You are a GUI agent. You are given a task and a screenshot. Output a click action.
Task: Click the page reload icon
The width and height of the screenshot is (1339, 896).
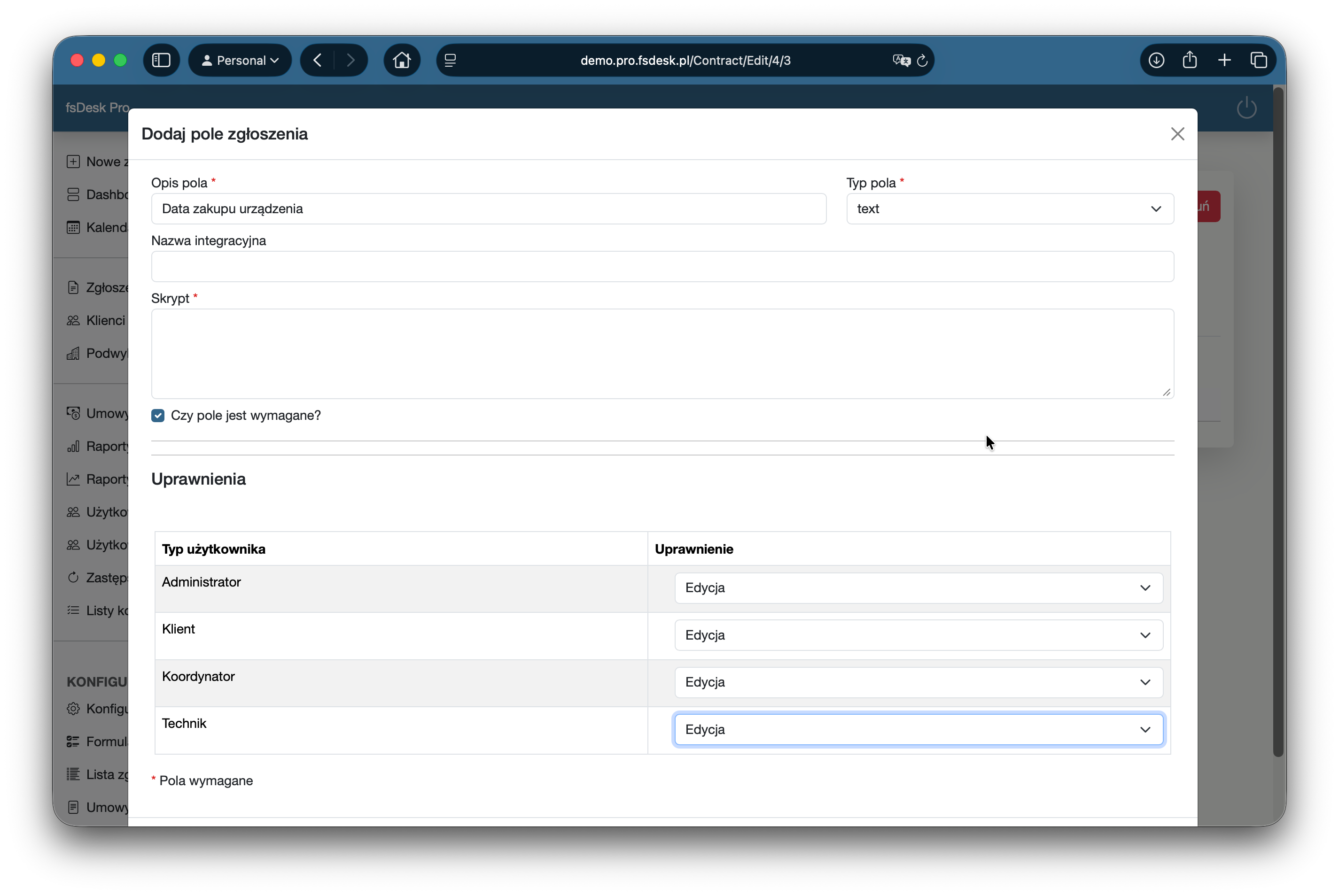tap(922, 61)
